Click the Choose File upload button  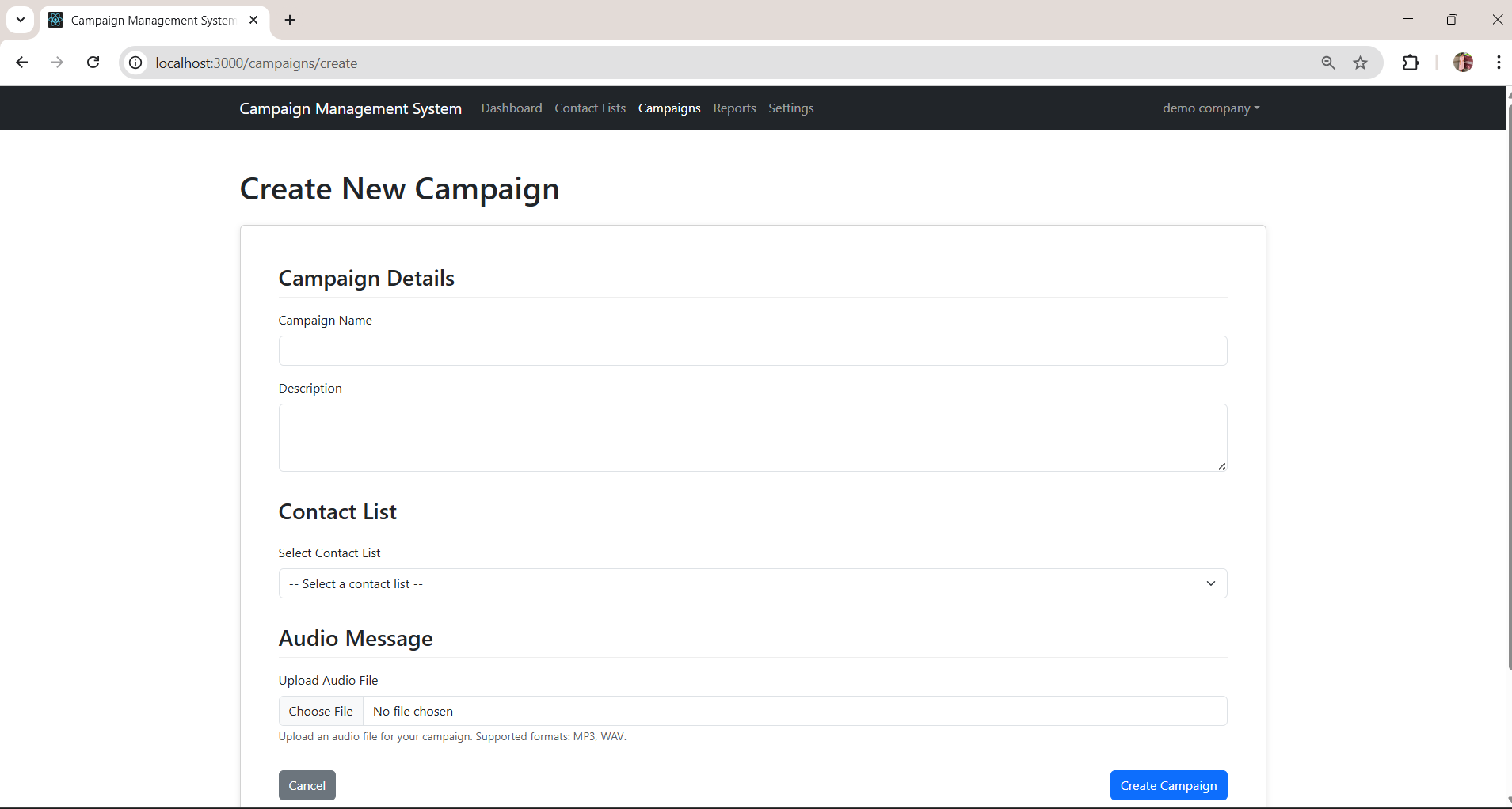point(321,711)
